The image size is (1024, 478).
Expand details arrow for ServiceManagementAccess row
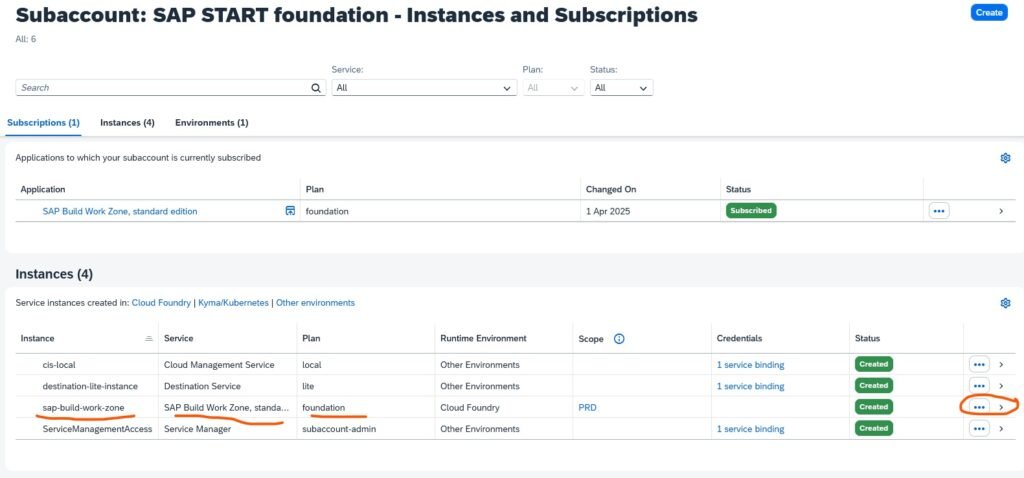1001,429
